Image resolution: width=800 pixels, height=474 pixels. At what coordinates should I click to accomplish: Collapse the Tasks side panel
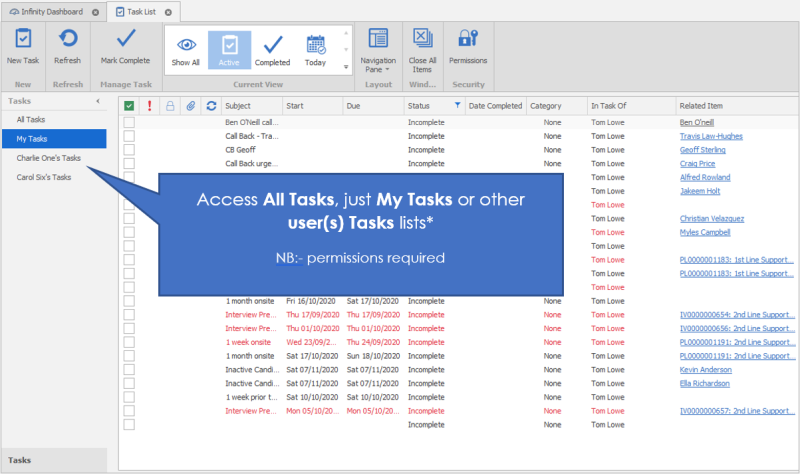pyautogui.click(x=97, y=101)
